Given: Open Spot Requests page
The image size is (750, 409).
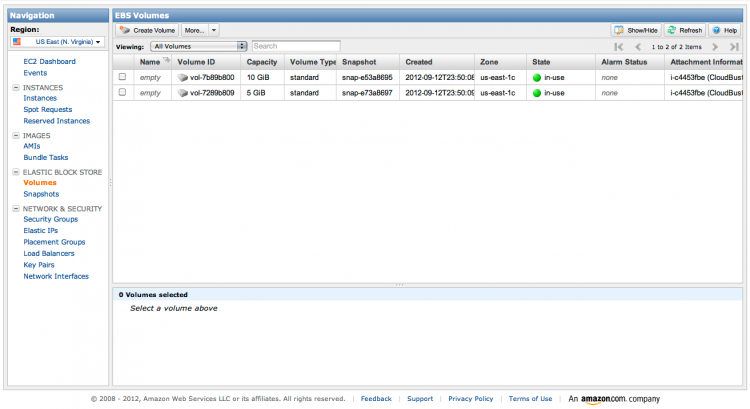Looking at the screenshot, I should pyautogui.click(x=47, y=110).
